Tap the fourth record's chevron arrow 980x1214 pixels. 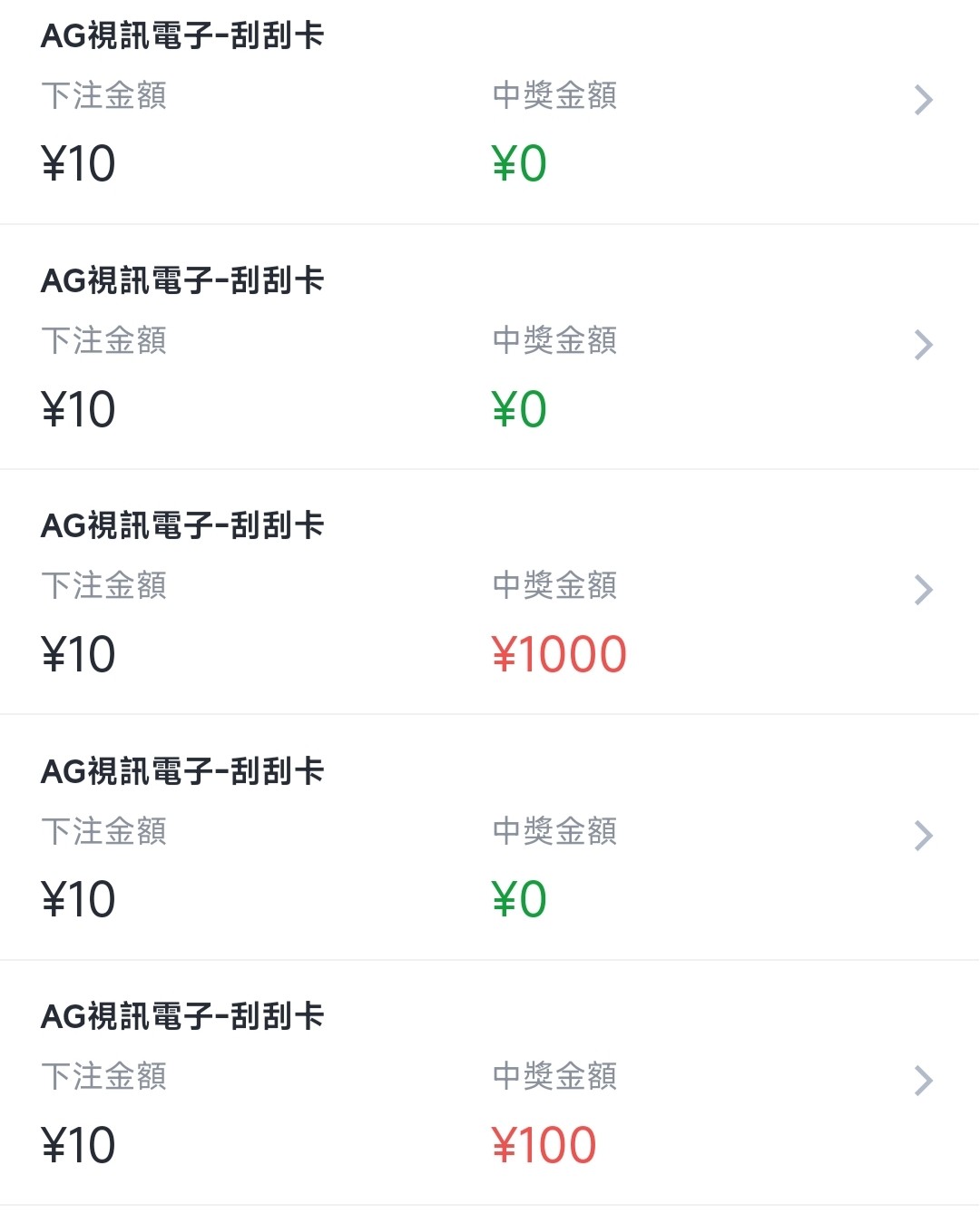923,836
